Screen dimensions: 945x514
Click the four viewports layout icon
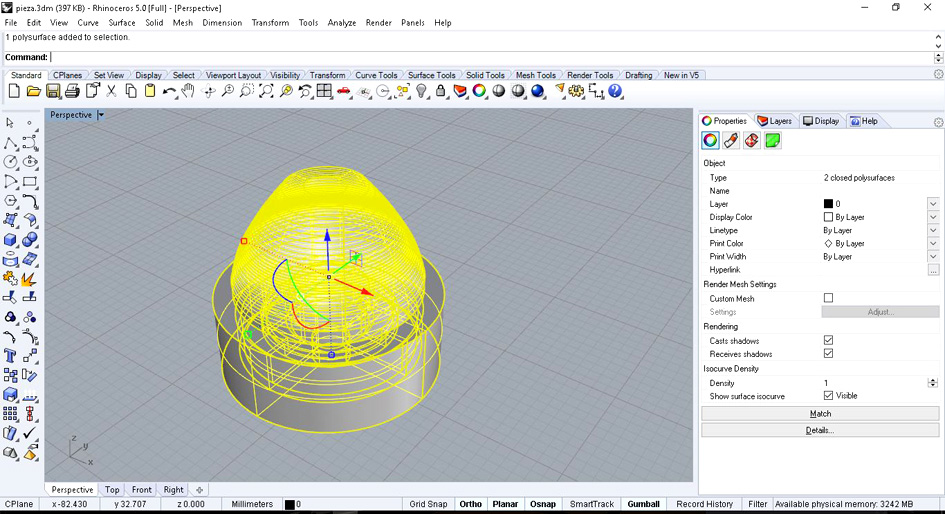pos(324,91)
